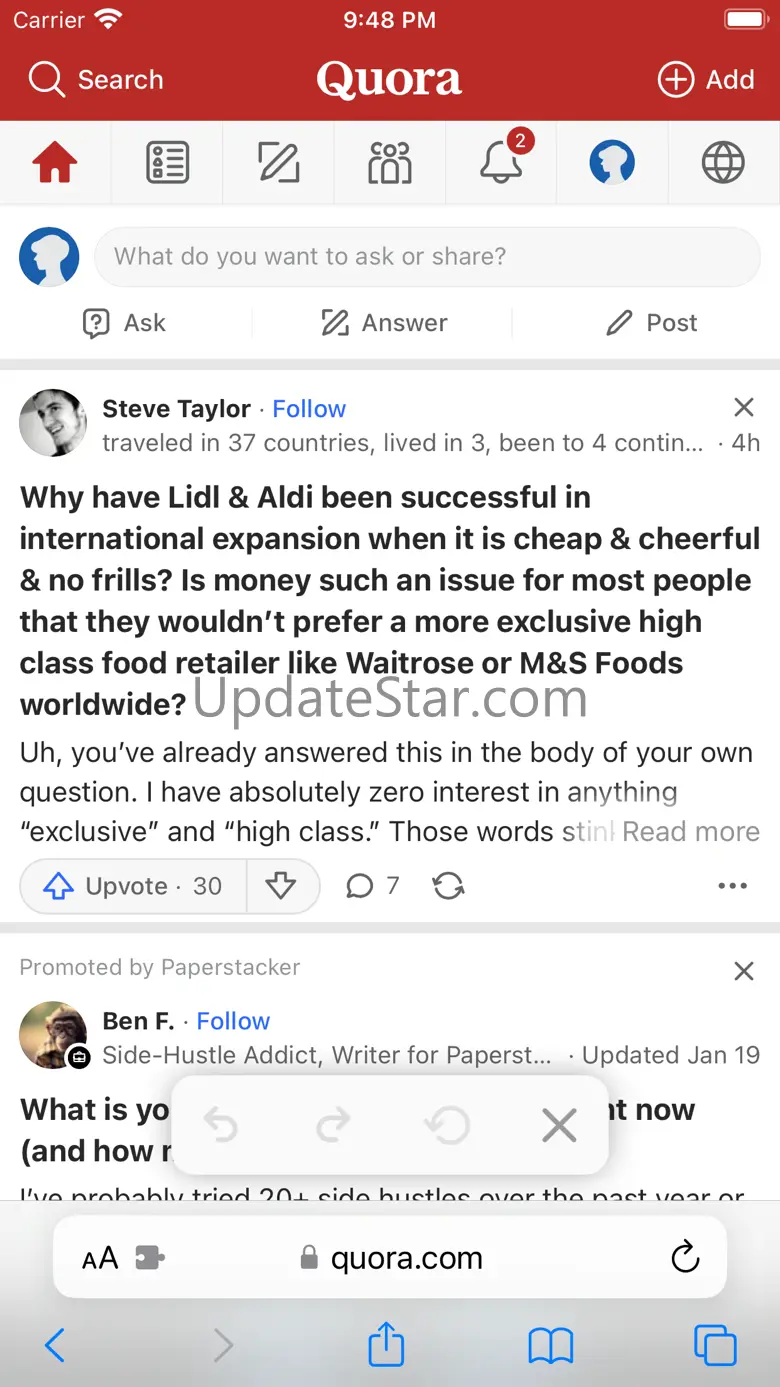Screen dimensions: 780x1387
Task: Tap the Search field in header
Action: (97, 80)
